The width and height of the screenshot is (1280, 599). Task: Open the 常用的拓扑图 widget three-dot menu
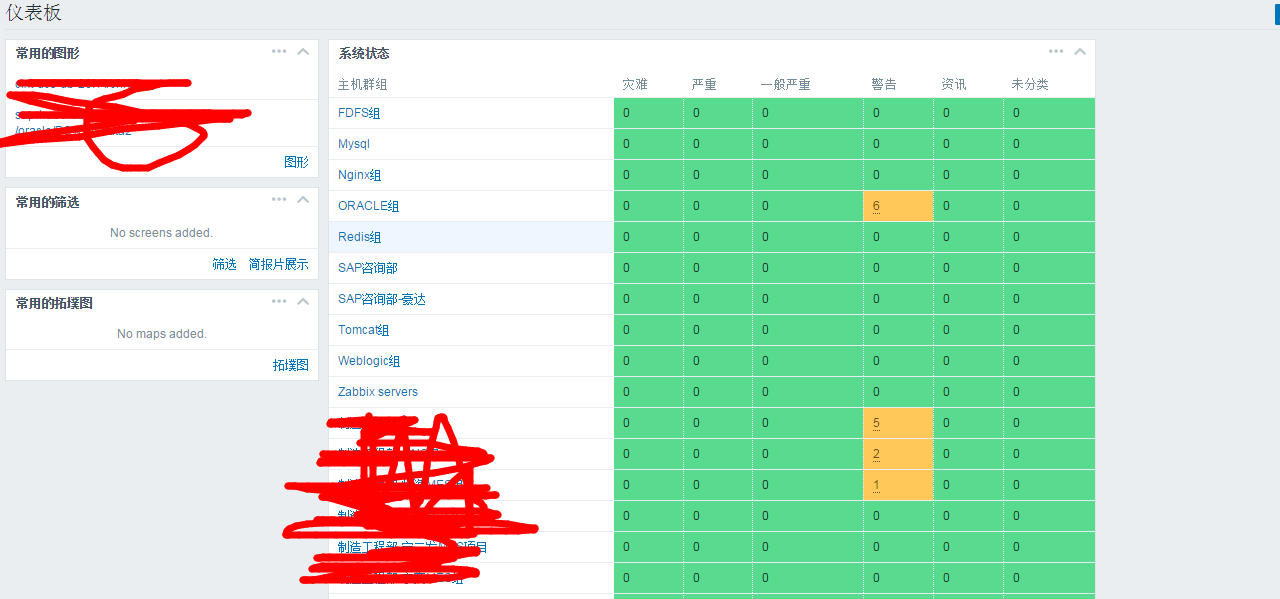click(x=279, y=301)
